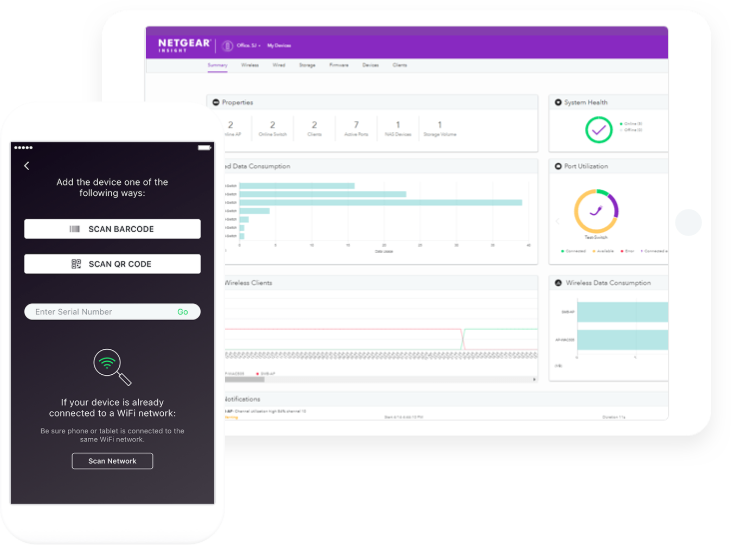Tap the SCAN BARCODE button
Viewport: 731px width, 545px height.
click(x=112, y=229)
